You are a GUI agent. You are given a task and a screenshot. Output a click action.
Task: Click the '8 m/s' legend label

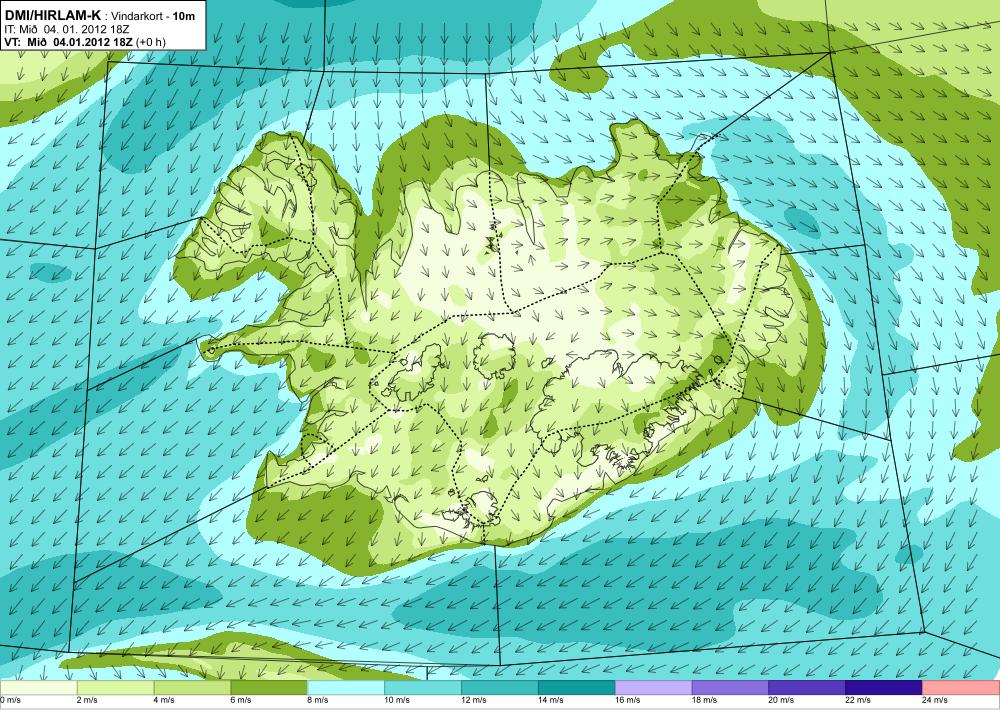pyautogui.click(x=318, y=700)
